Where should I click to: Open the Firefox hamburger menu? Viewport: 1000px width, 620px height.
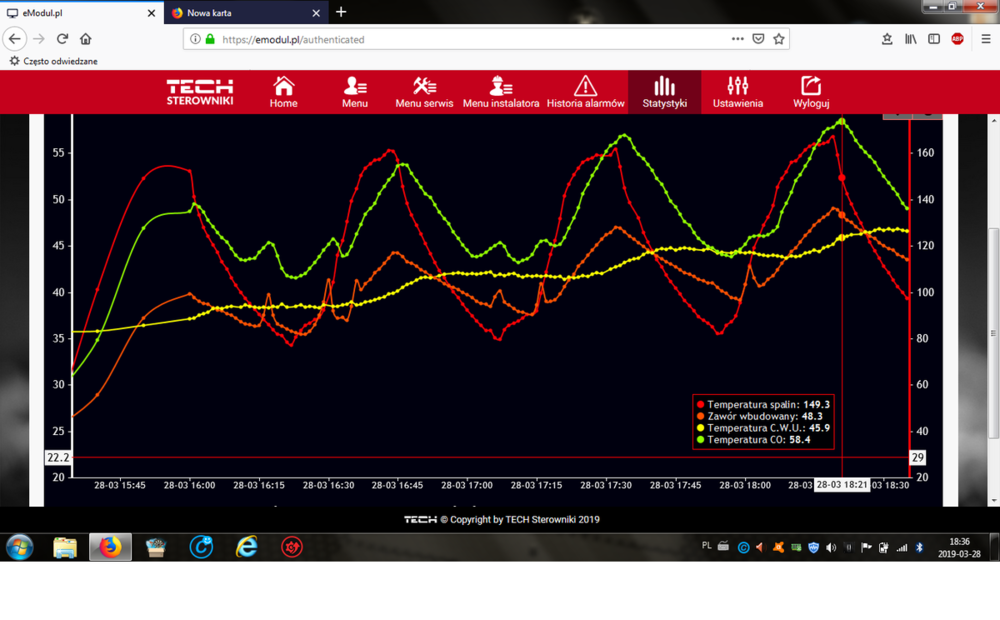pos(986,39)
